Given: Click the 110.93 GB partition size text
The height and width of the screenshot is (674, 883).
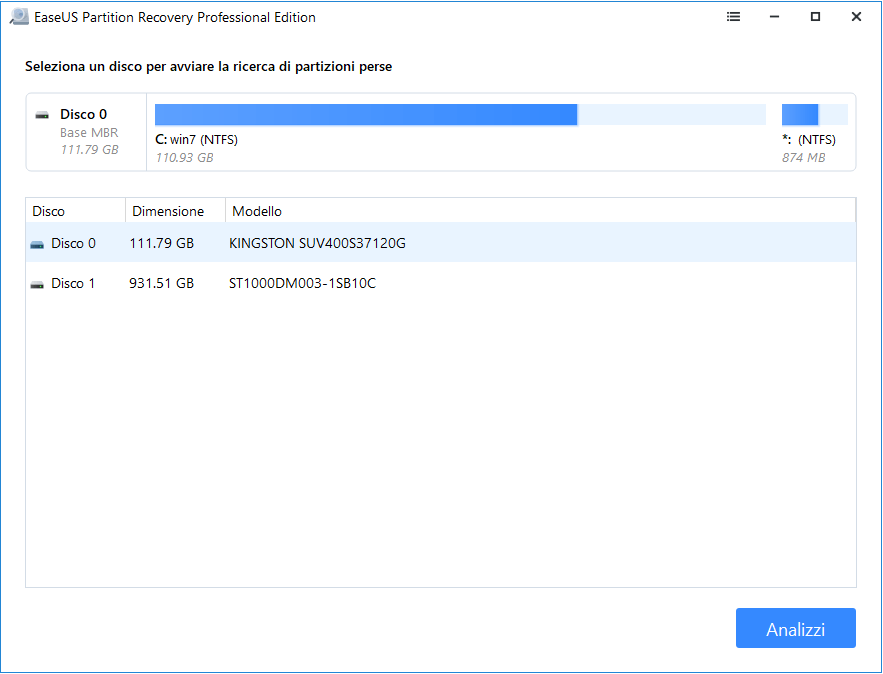Looking at the screenshot, I should tap(184, 158).
